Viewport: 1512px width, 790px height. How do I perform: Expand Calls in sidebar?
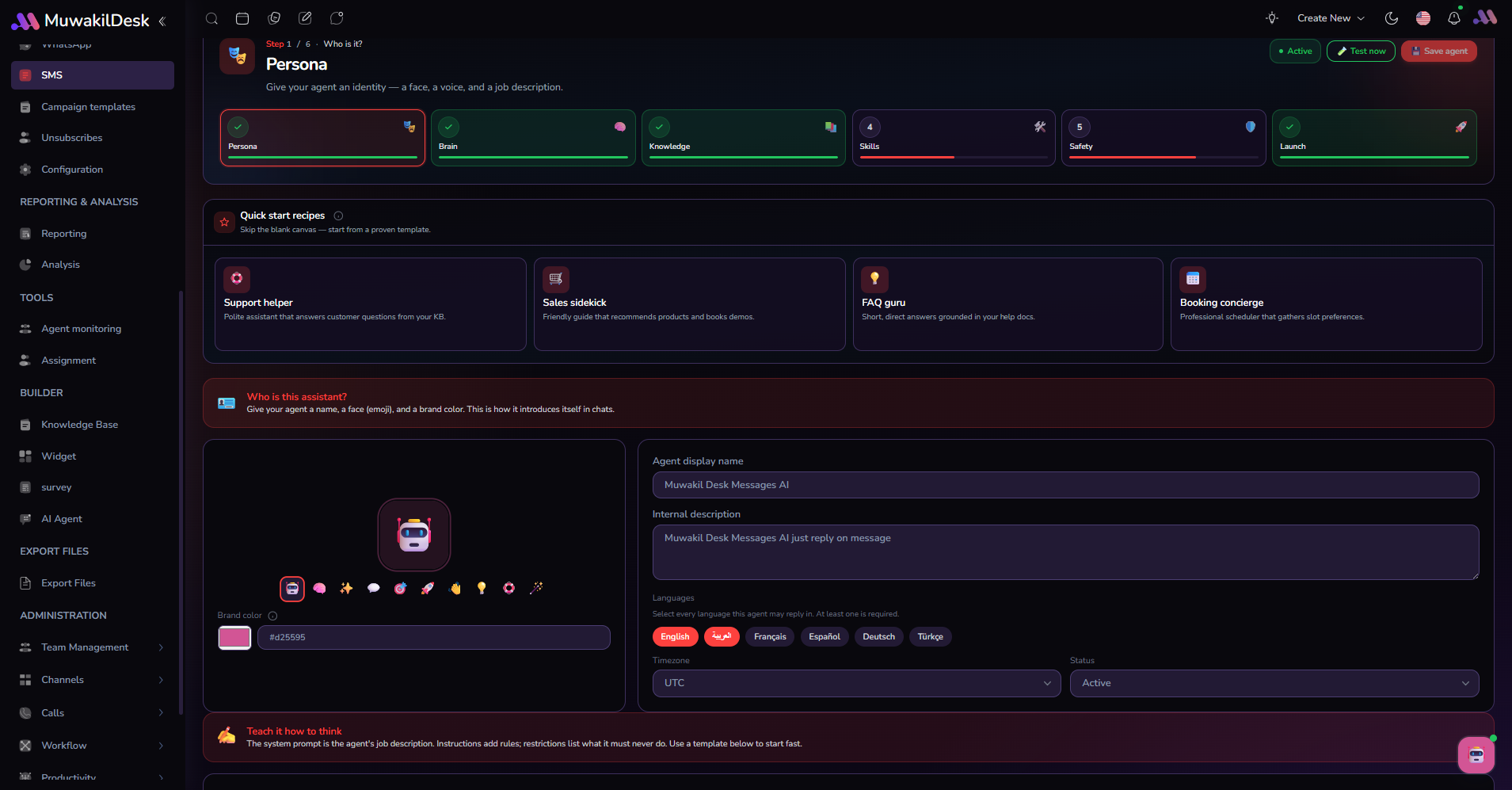point(93,713)
